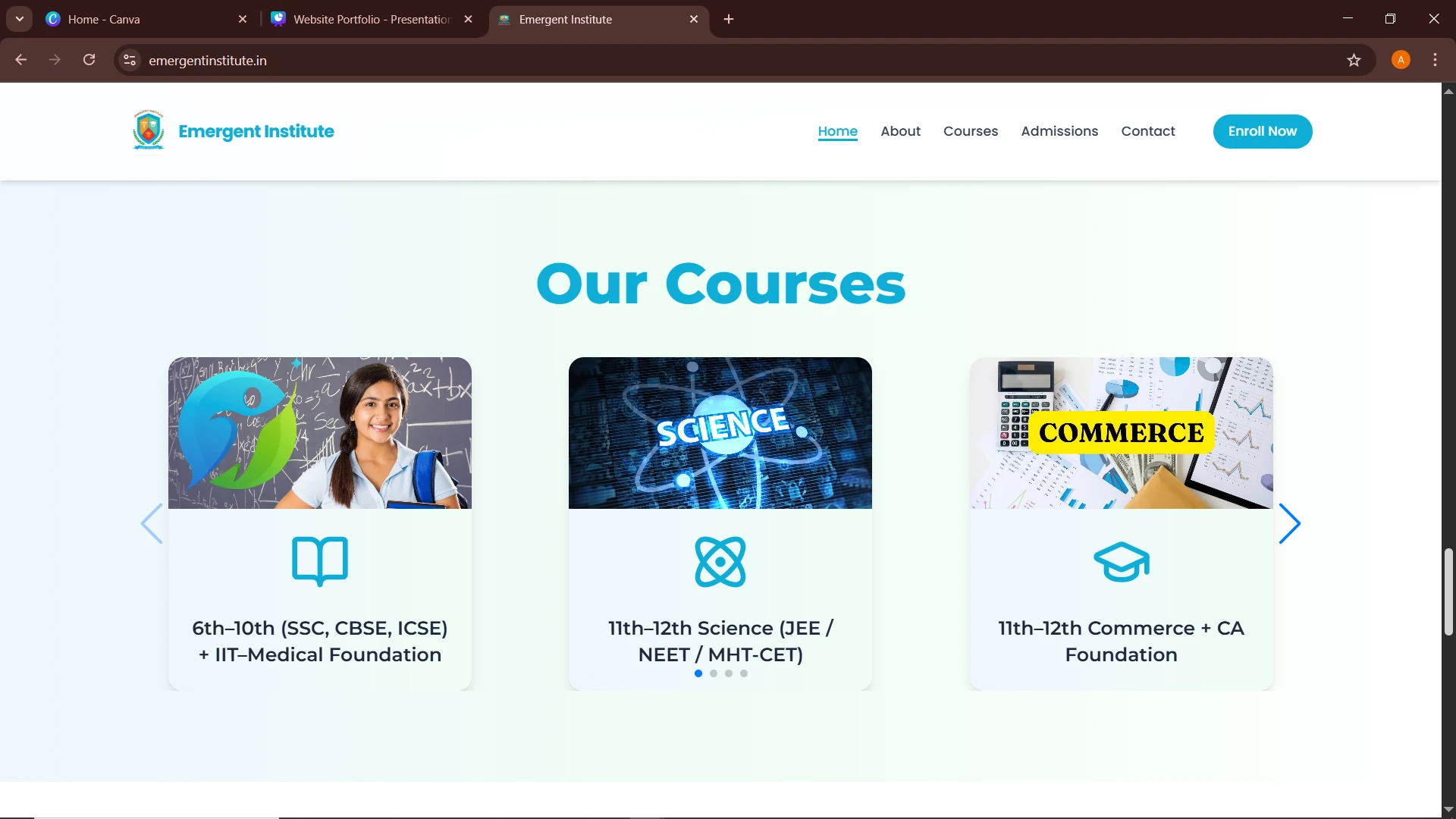
Task: Click the atom science course icon
Action: pos(720,561)
